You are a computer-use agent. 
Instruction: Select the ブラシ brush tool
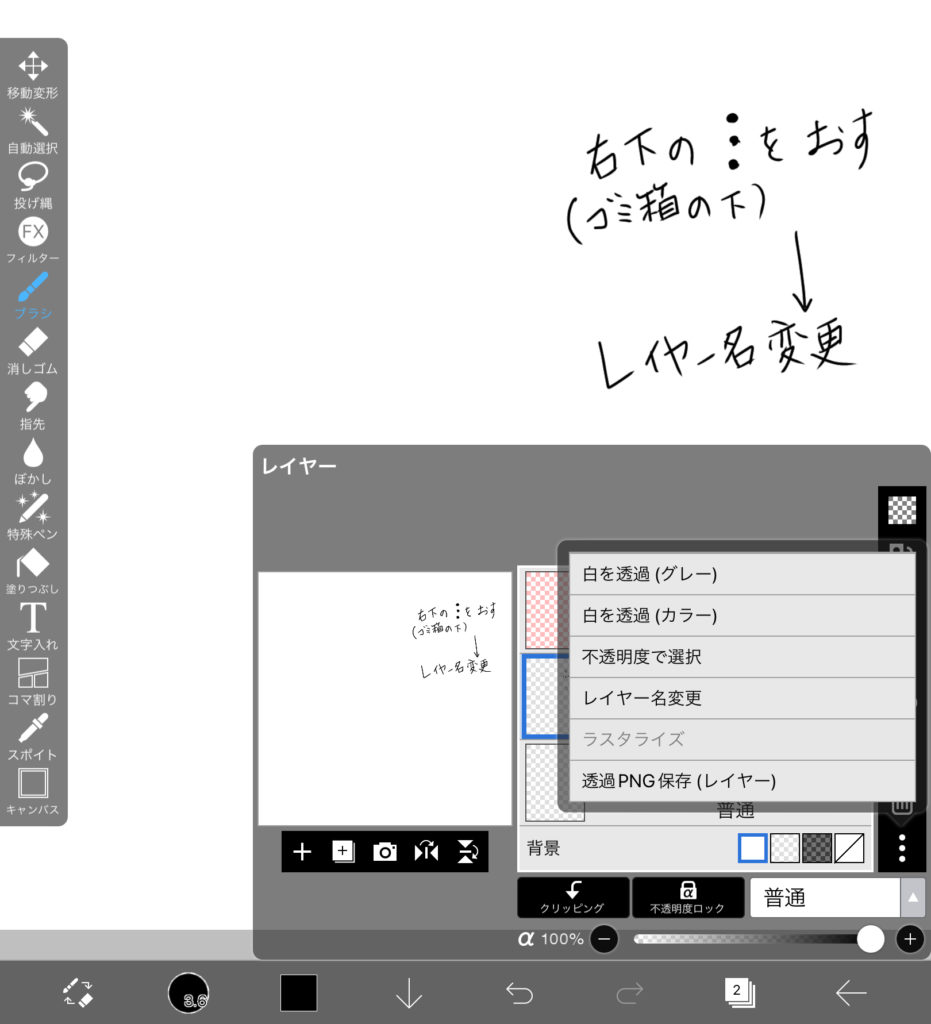click(x=33, y=296)
